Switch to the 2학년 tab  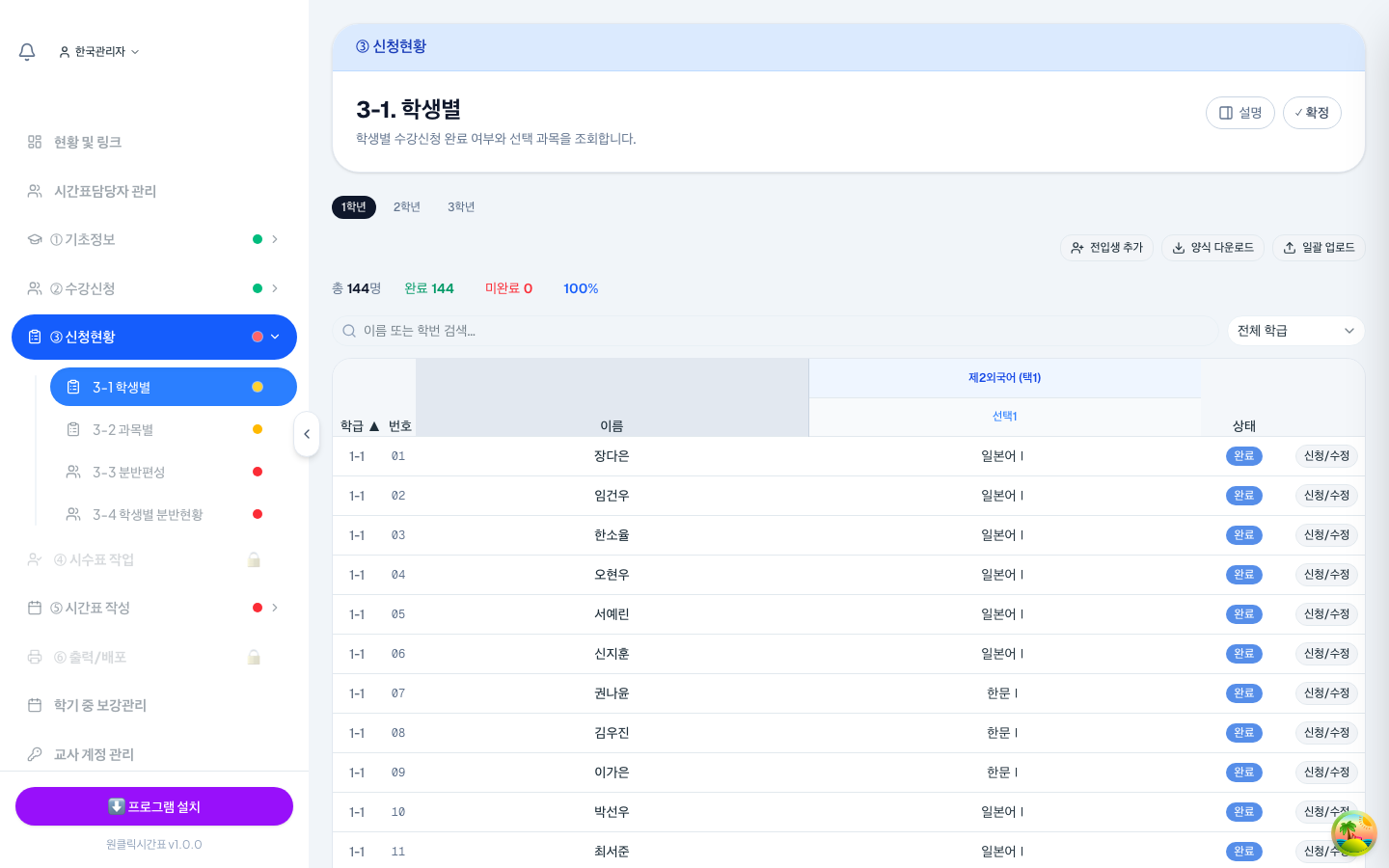tap(407, 207)
